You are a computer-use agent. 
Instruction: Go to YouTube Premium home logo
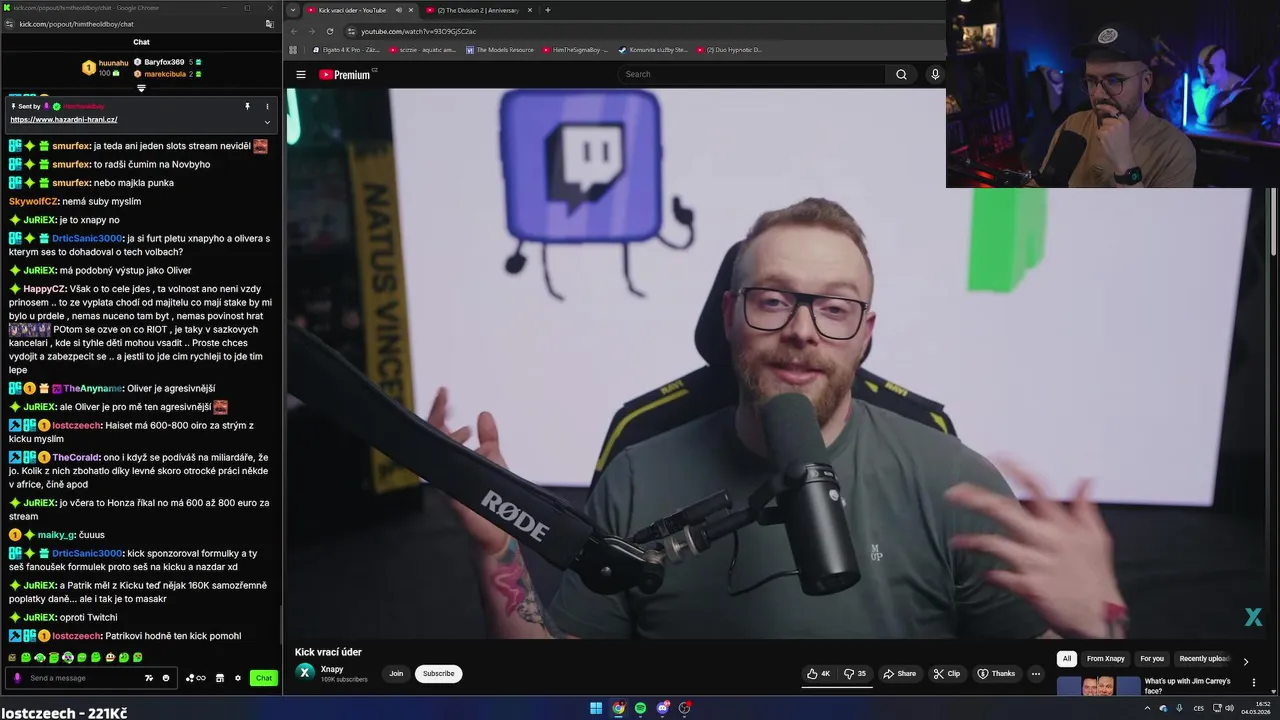click(347, 74)
